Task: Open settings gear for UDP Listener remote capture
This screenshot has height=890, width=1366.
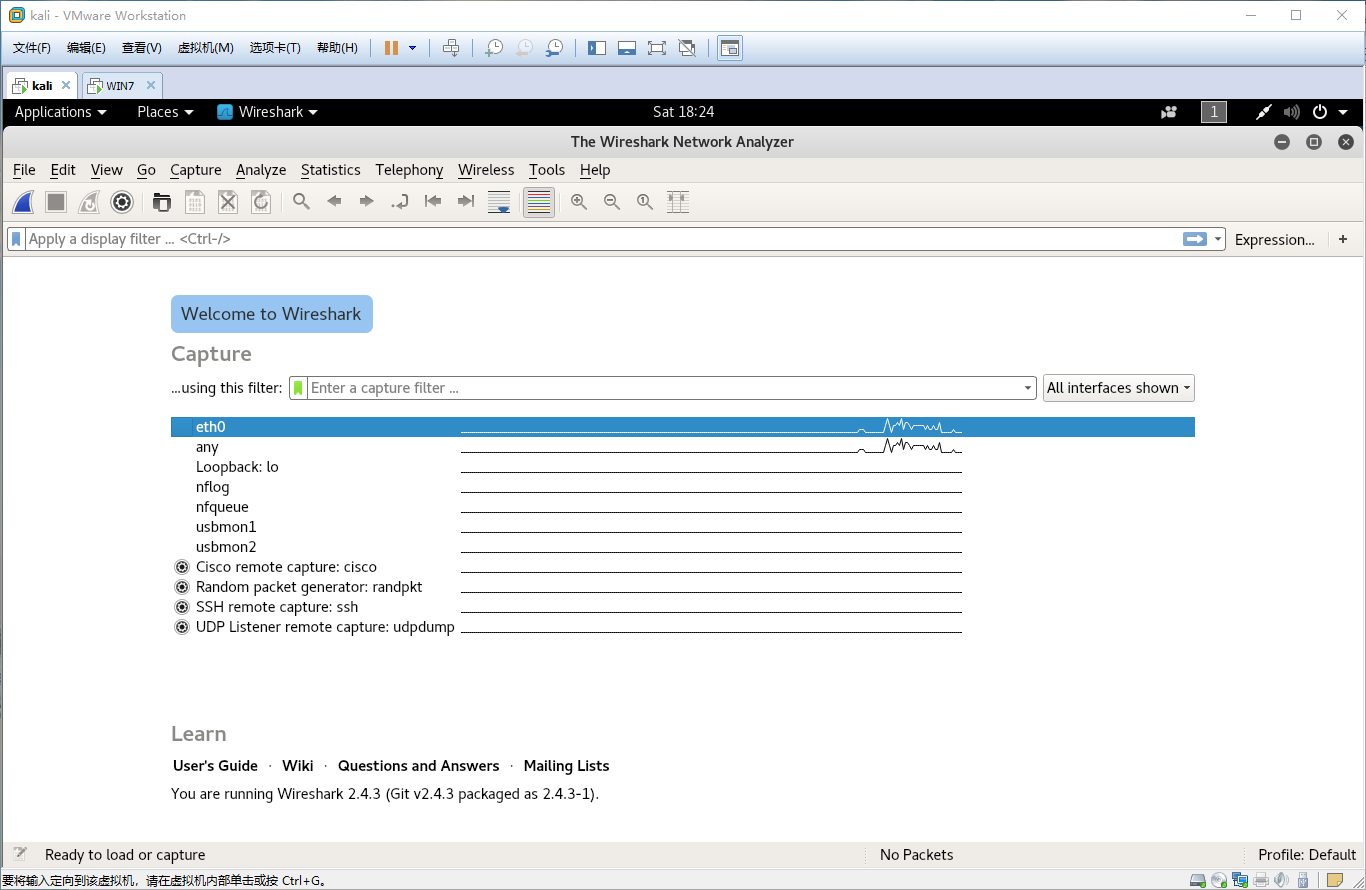Action: click(182, 627)
